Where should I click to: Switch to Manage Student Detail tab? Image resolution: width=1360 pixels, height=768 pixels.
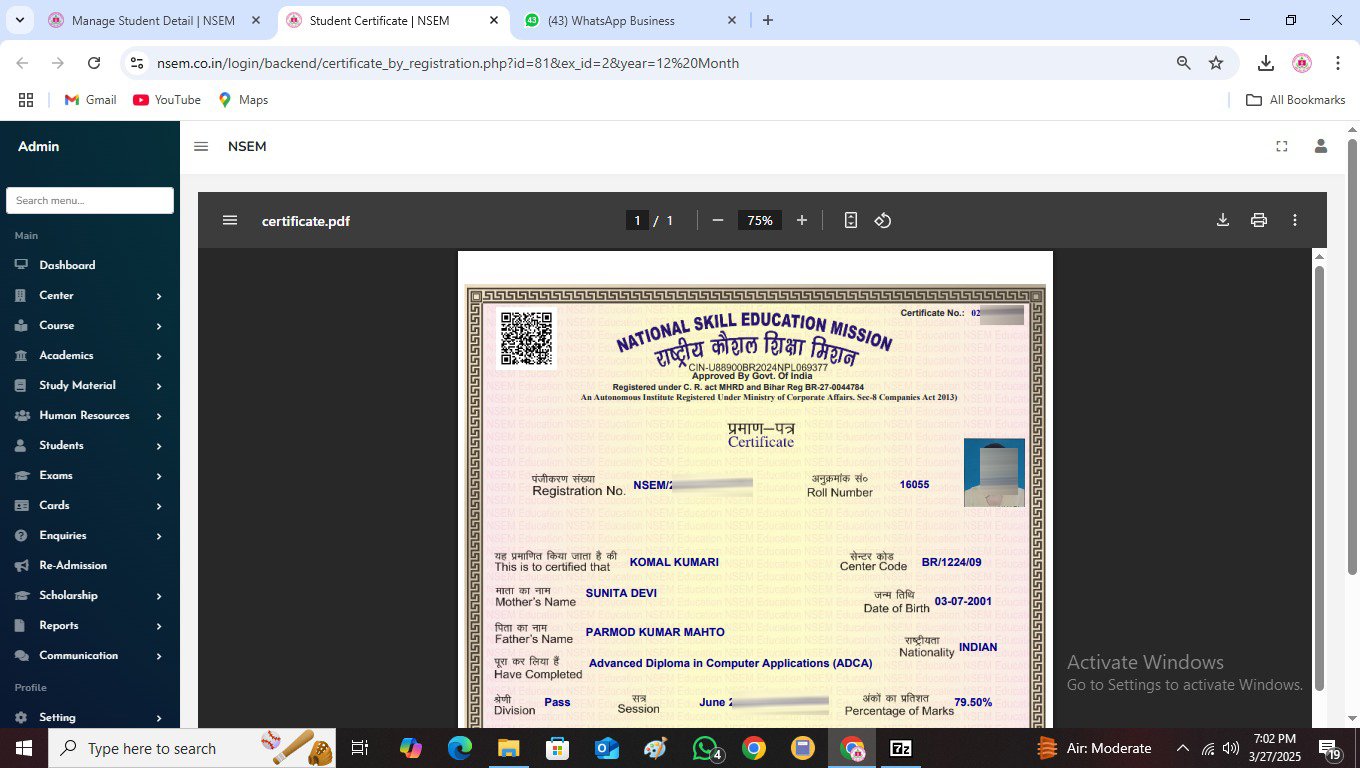click(153, 20)
